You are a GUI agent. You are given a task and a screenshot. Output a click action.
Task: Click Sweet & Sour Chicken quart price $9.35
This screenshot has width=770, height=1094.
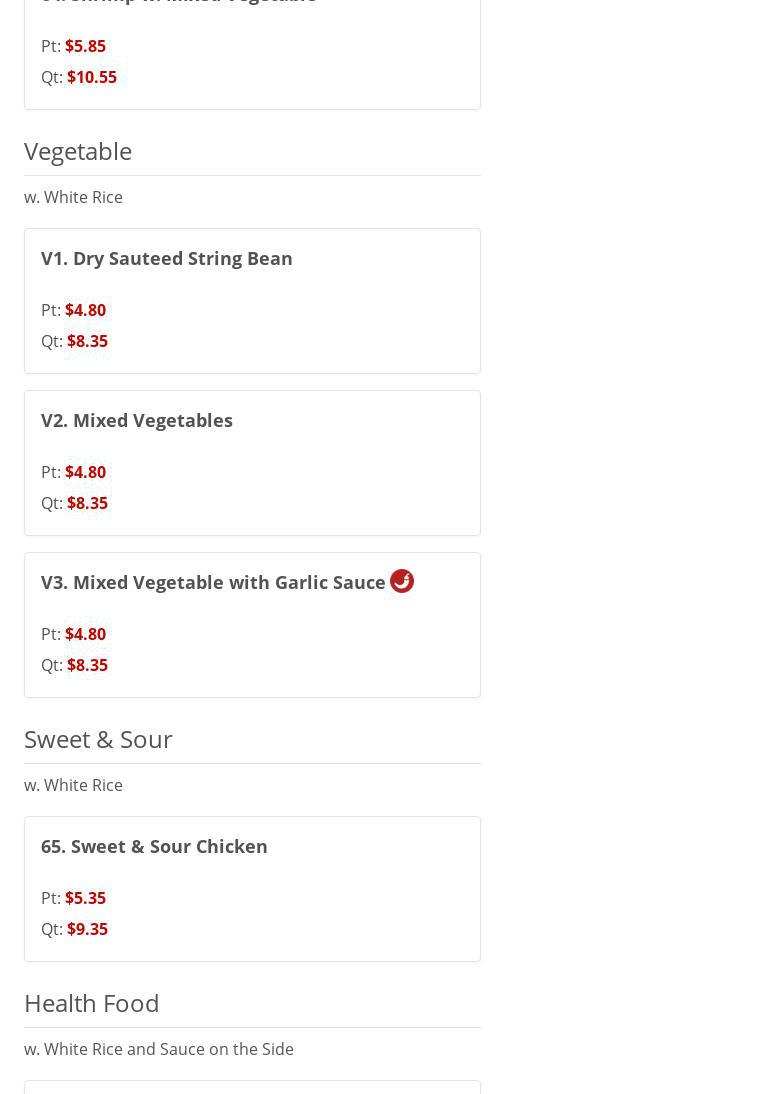(x=87, y=929)
